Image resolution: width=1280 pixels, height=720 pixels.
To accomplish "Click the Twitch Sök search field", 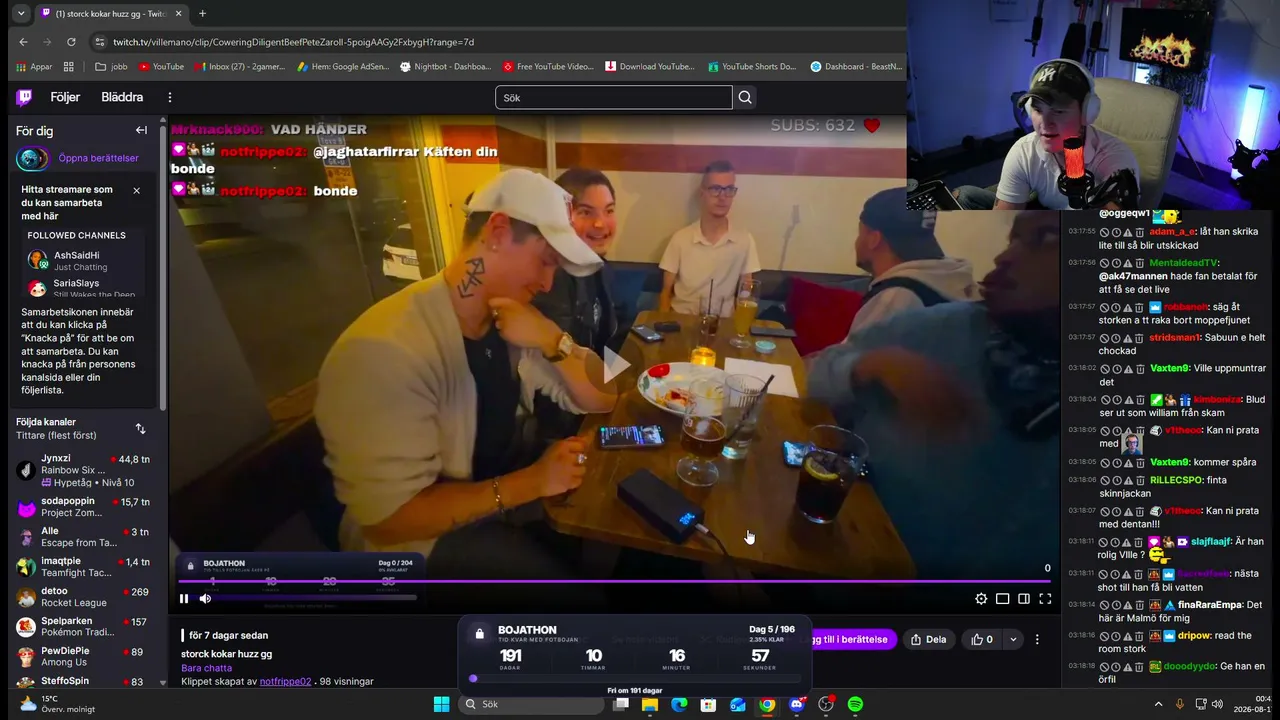I will tap(613, 97).
